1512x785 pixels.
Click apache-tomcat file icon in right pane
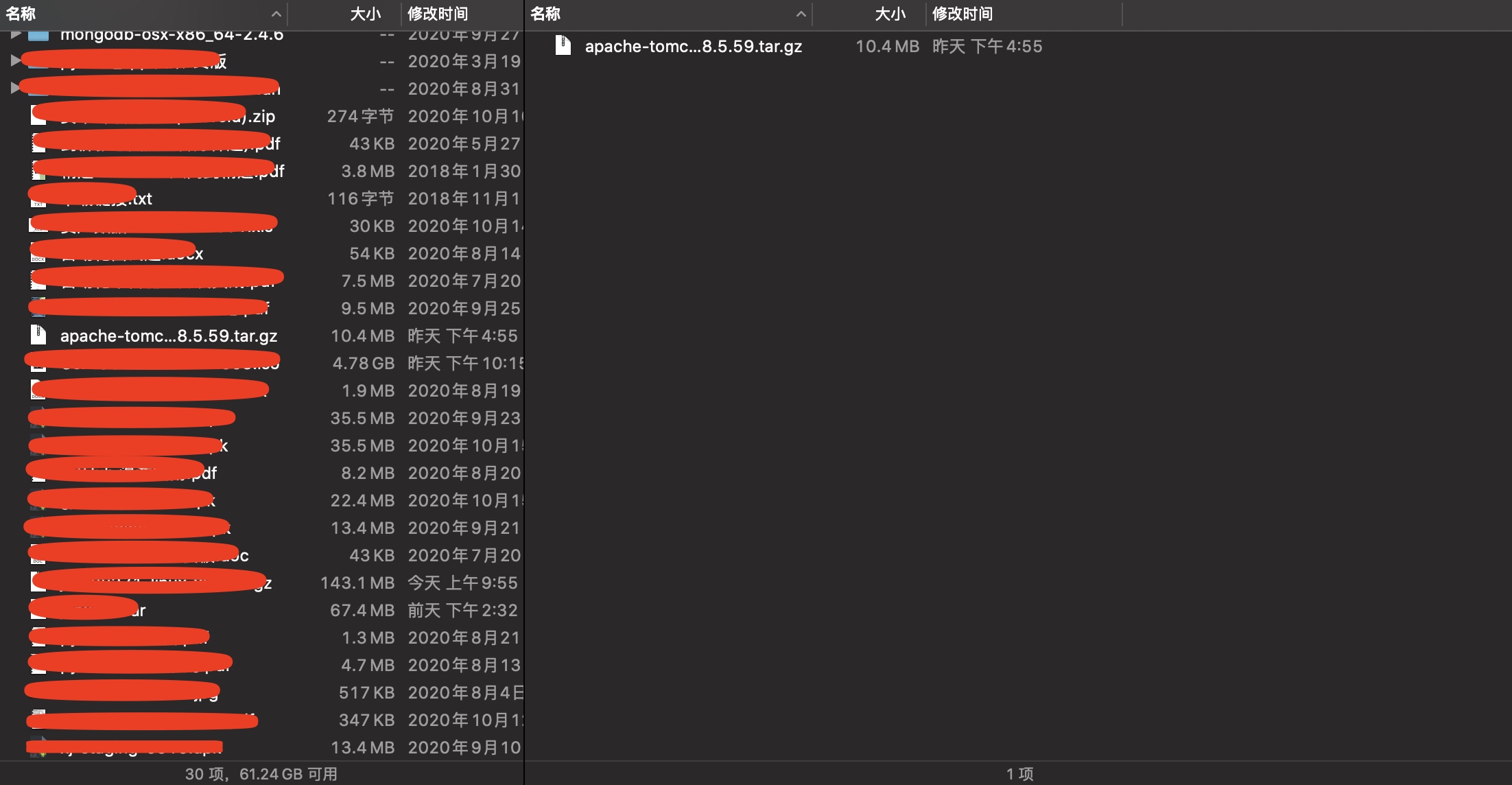pyautogui.click(x=563, y=46)
